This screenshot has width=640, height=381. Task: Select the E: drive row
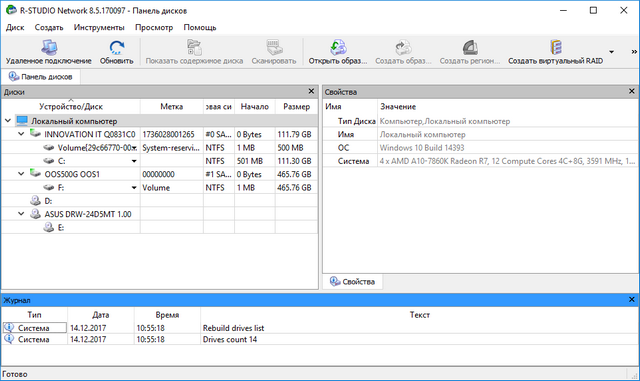coord(159,227)
